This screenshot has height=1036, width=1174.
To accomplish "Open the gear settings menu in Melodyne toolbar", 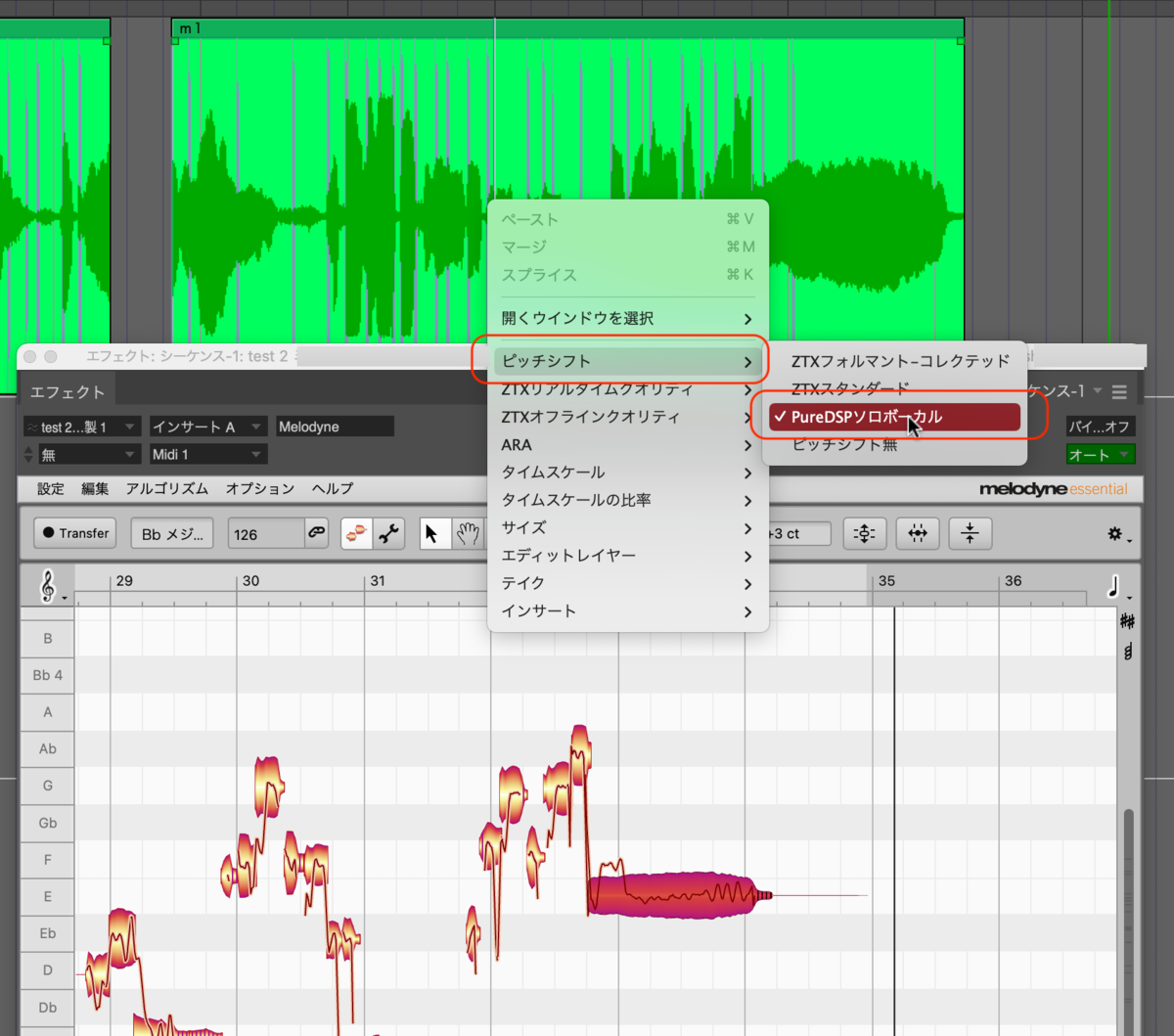I will pos(1117,534).
